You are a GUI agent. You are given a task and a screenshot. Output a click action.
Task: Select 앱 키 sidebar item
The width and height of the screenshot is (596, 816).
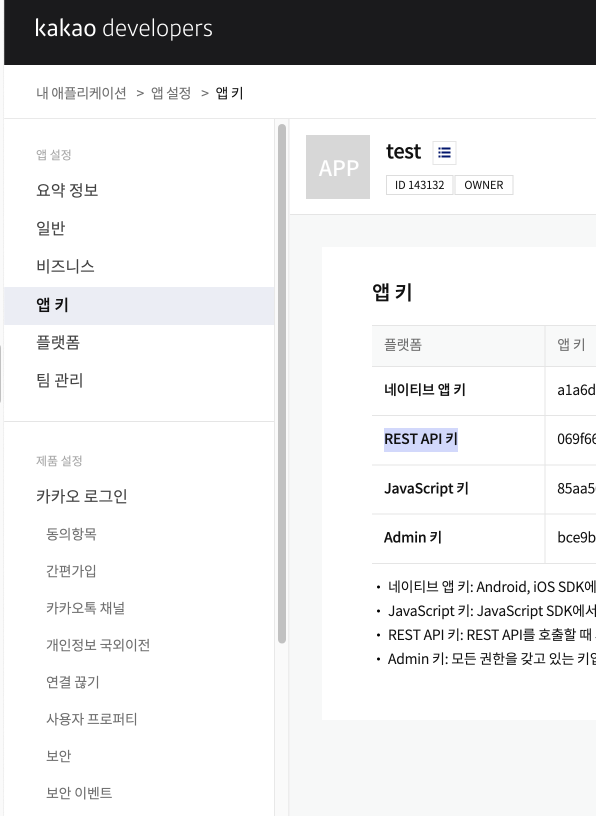pyautogui.click(x=139, y=305)
